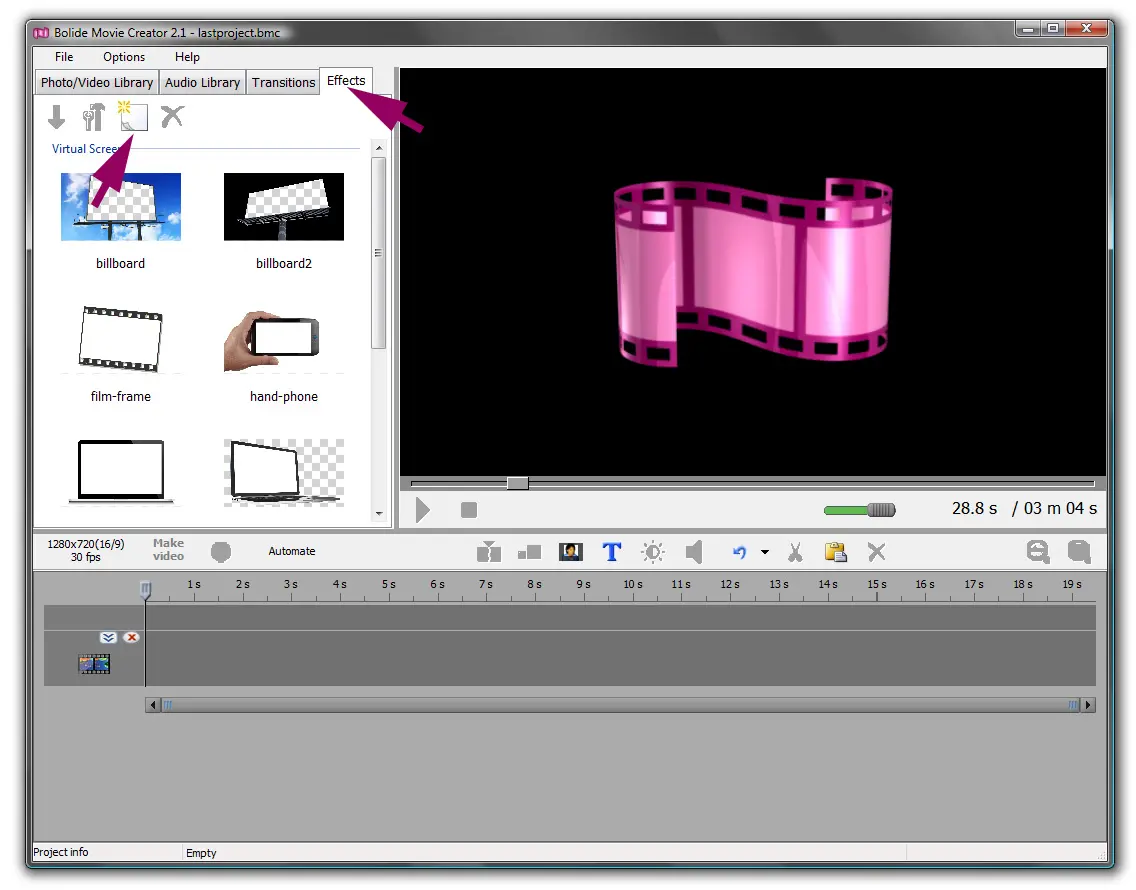This screenshot has width=1136, height=890.
Task: Switch to the Transitions tab
Action: click(283, 82)
